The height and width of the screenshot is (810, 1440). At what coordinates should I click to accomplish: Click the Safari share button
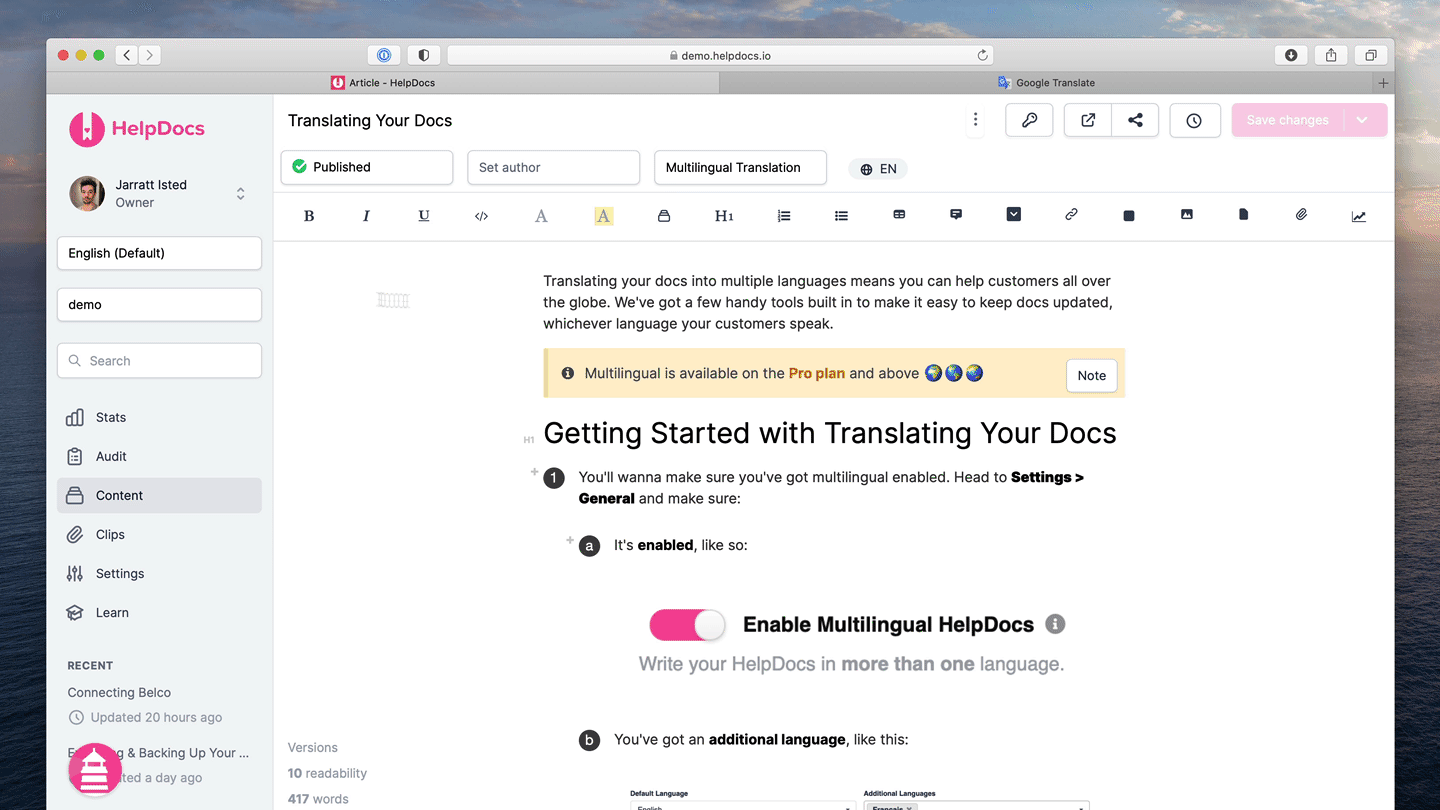(1331, 55)
